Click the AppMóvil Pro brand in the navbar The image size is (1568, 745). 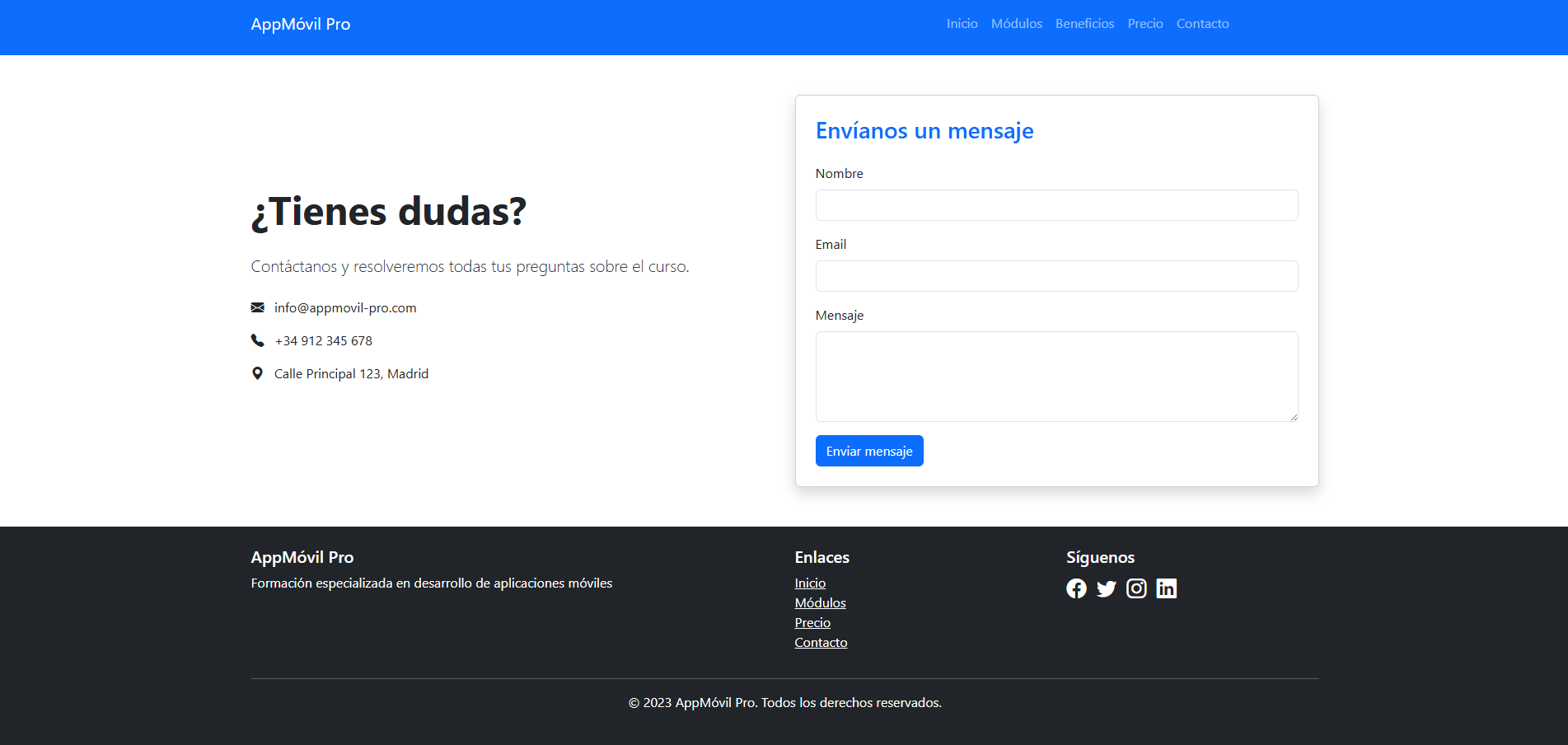(301, 25)
